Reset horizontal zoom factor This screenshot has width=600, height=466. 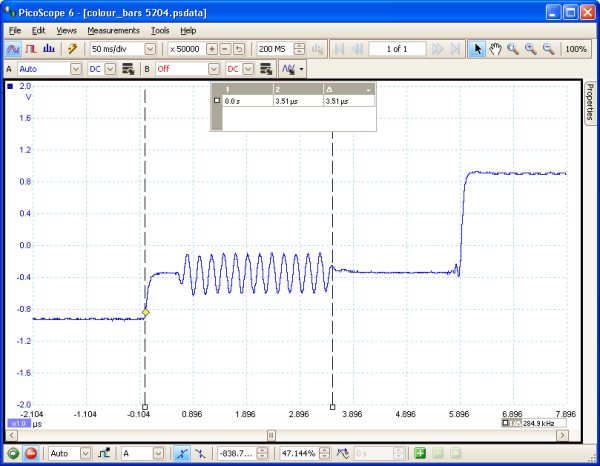coord(239,49)
